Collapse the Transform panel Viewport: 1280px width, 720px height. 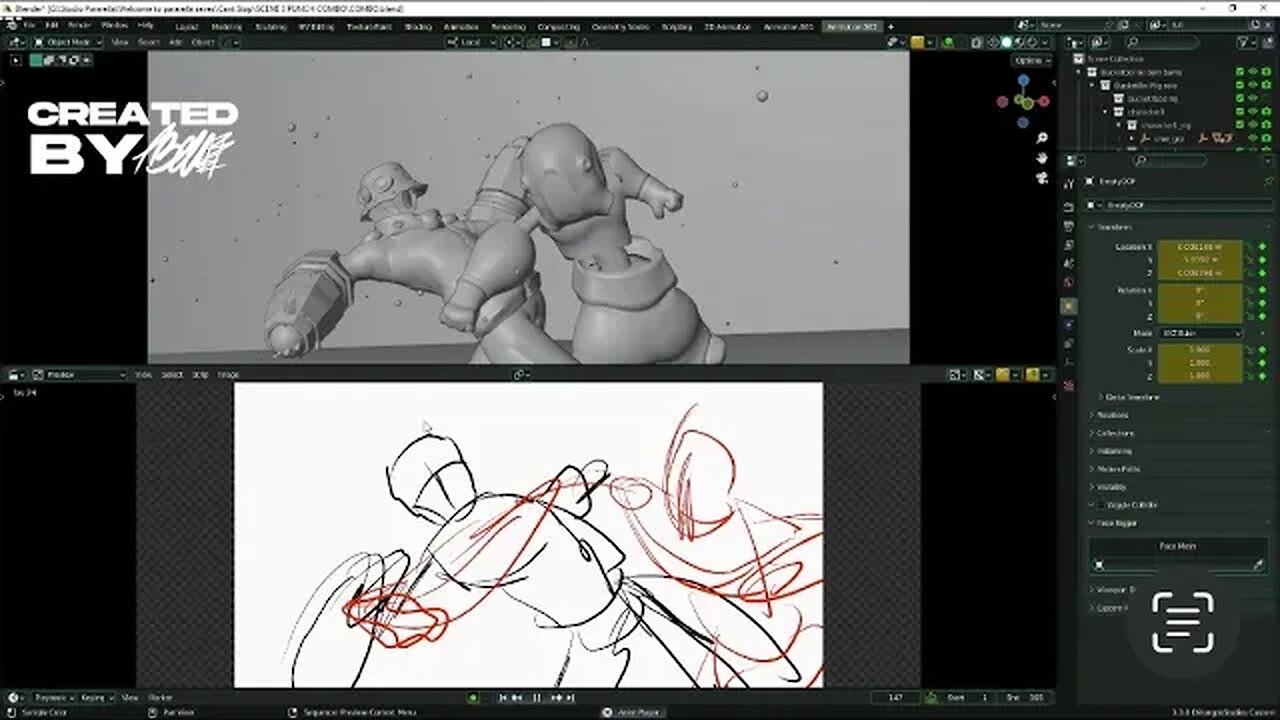pos(1112,227)
